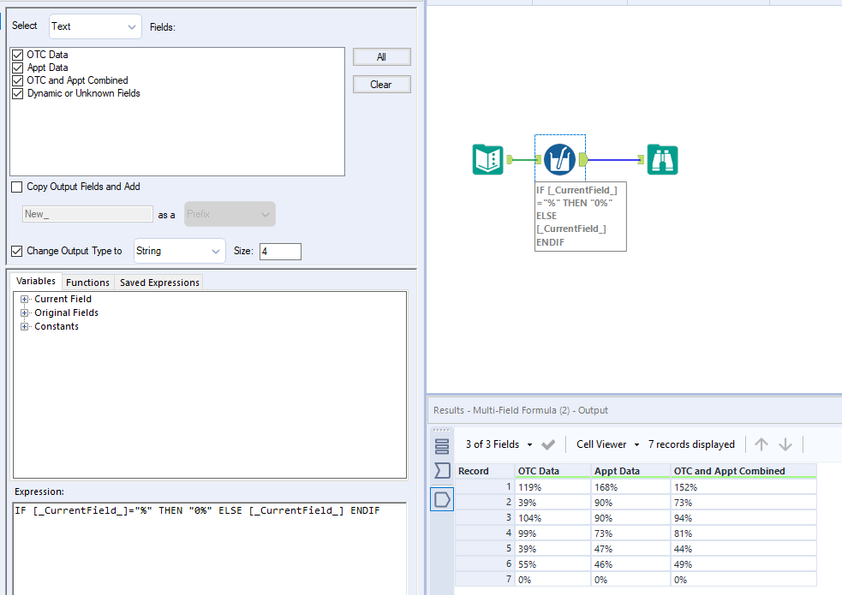Click OTC and Appt Combined column header
842x595 pixels.
coord(744,471)
